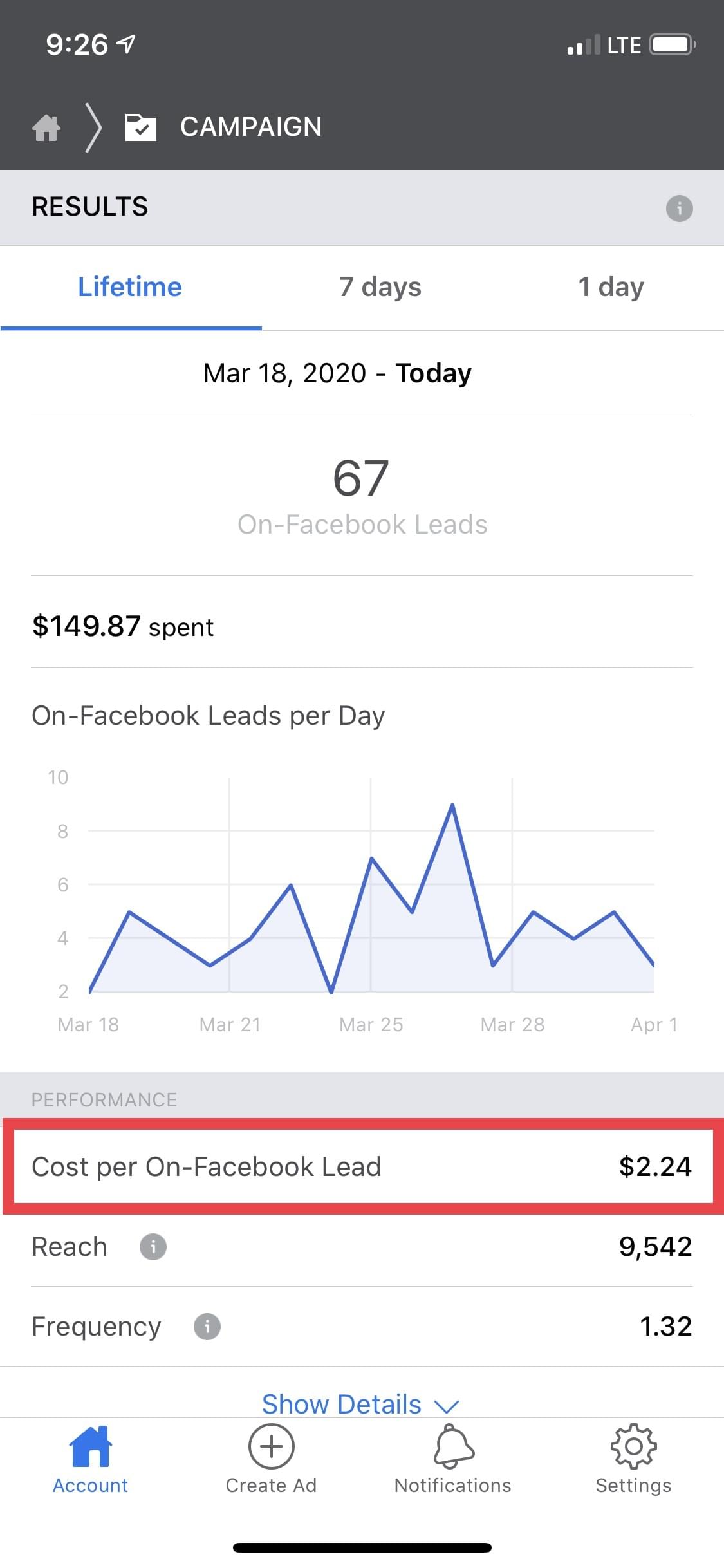This screenshot has height=1568, width=724.
Task: Expand Show Details
Action: 360,1403
